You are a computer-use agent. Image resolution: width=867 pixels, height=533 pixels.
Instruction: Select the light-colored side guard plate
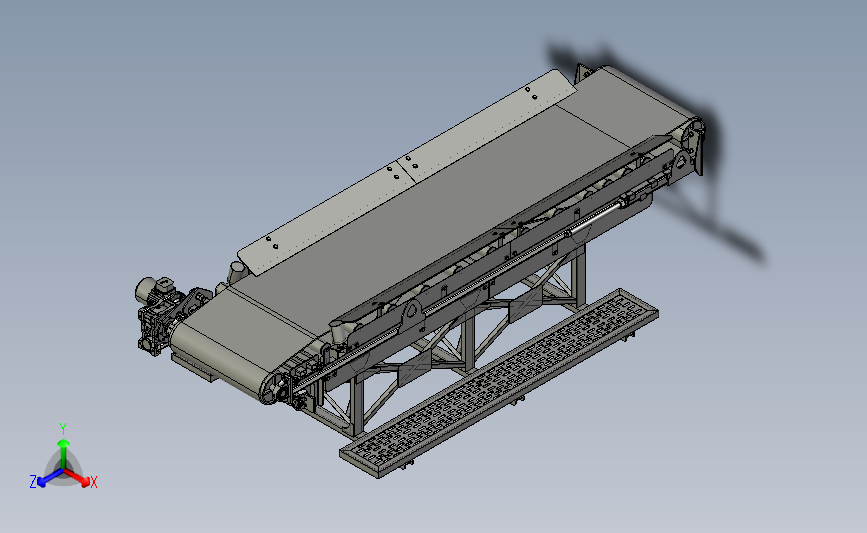click(407, 171)
